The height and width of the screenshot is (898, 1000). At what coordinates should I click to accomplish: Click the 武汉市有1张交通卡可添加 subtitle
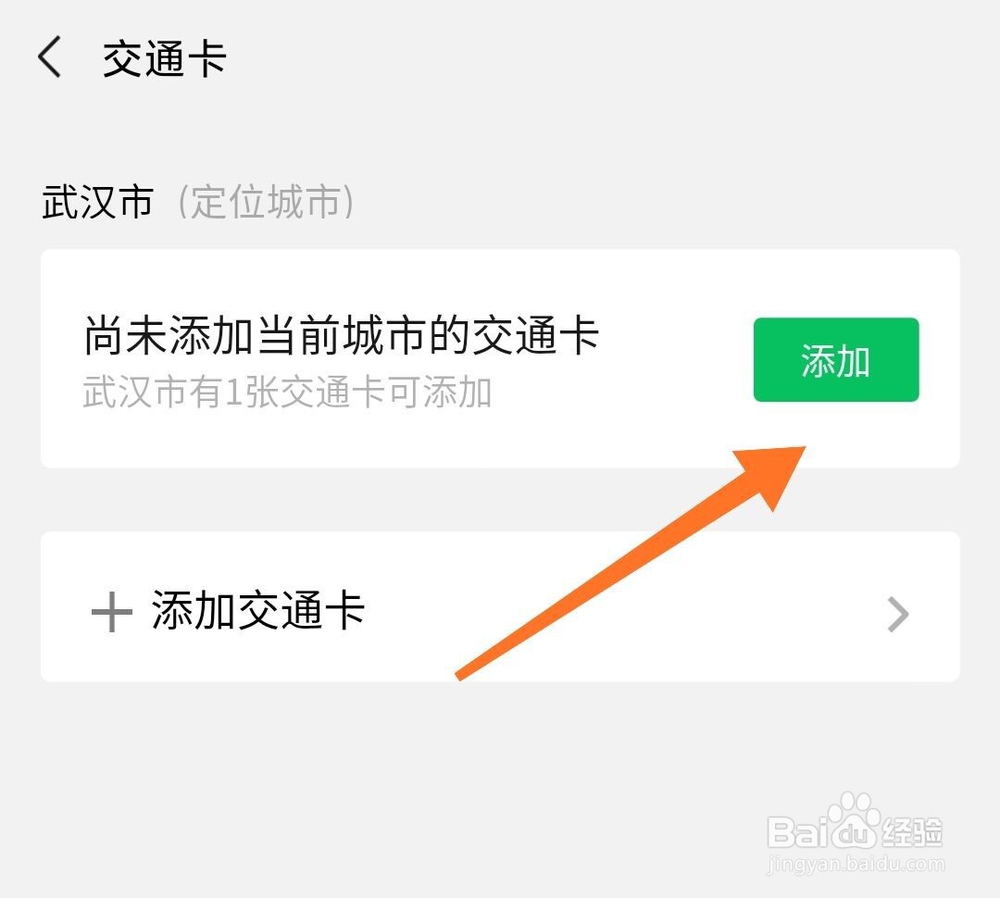pyautogui.click(x=288, y=392)
